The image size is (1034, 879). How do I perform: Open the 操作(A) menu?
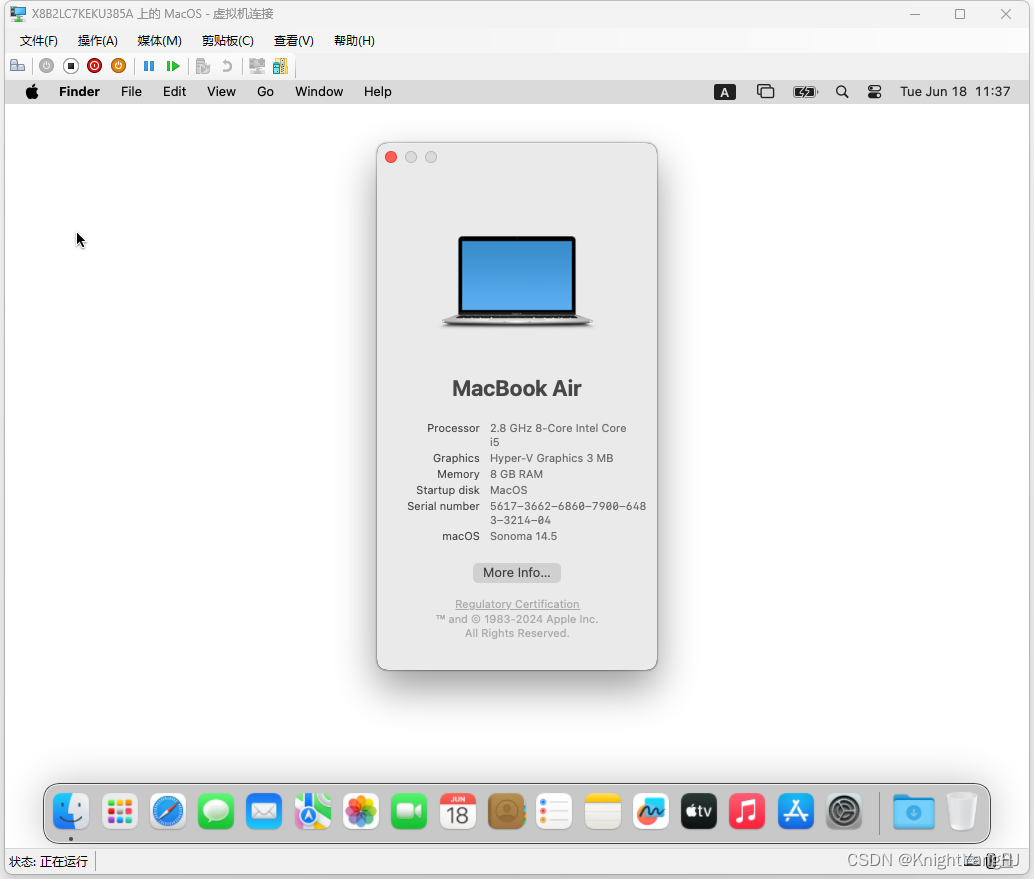(x=98, y=41)
